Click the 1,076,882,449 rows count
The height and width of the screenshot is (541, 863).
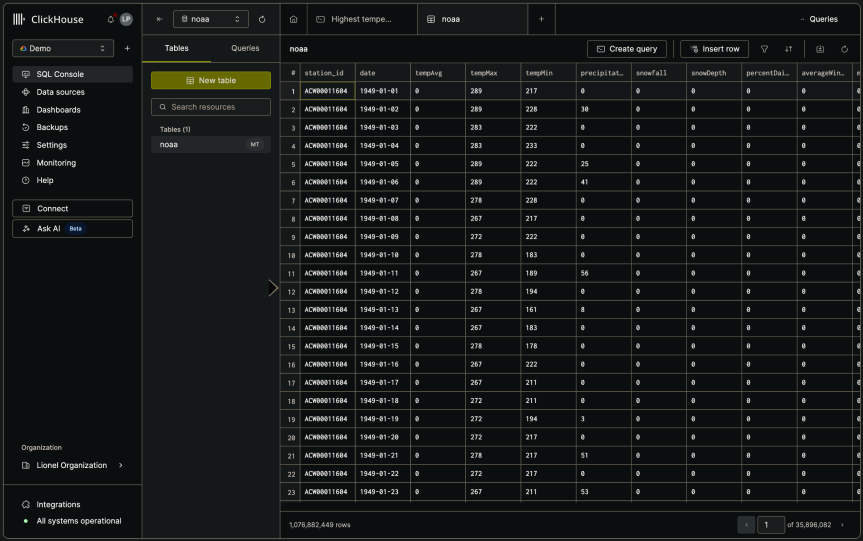pyautogui.click(x=320, y=525)
